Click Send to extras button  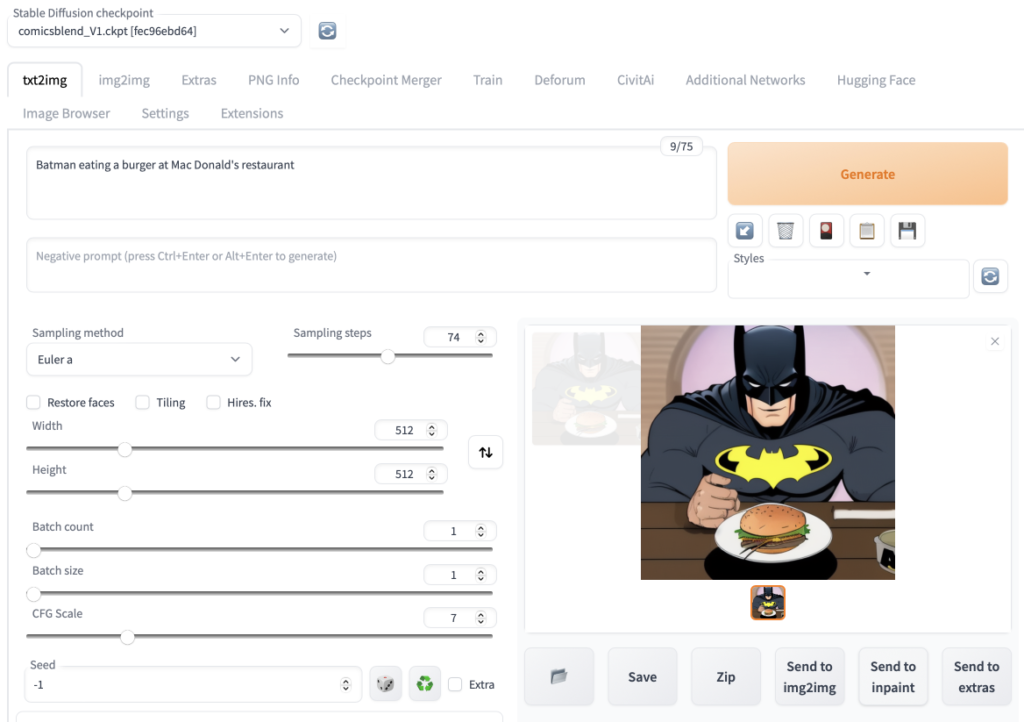tap(976, 676)
